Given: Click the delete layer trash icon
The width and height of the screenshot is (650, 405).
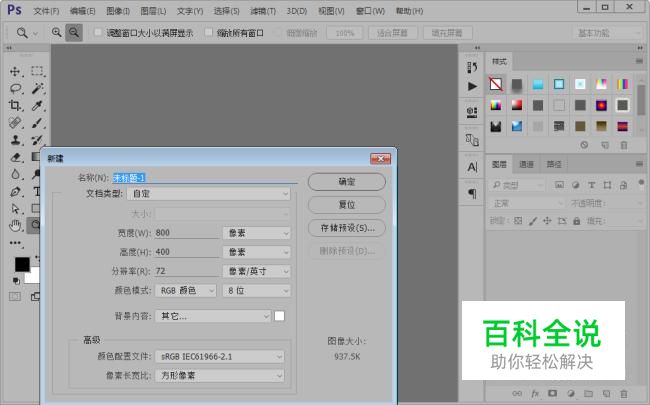Looking at the screenshot, I should pyautogui.click(x=623, y=393).
